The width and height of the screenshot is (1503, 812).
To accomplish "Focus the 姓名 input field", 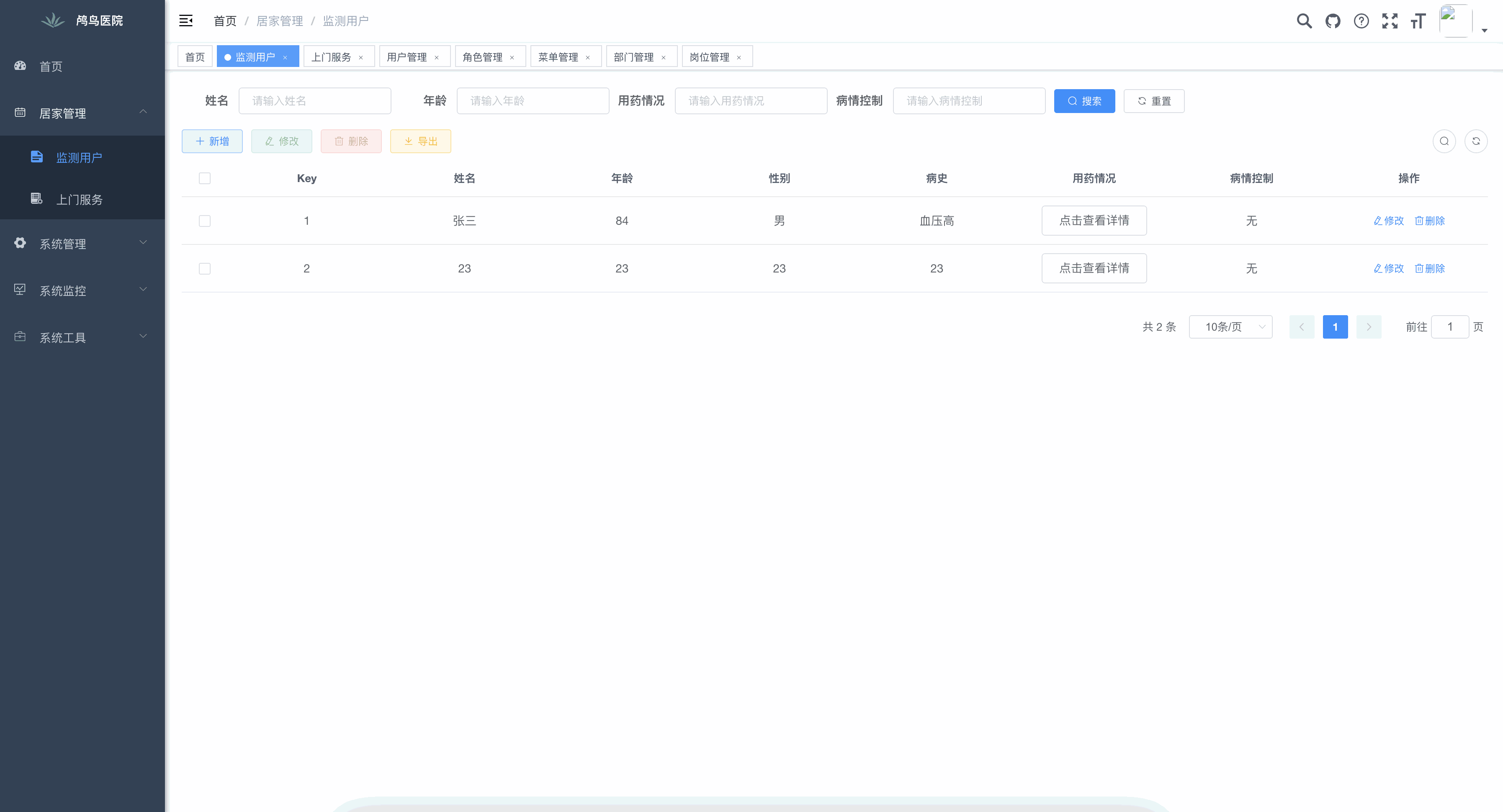I will 314,101.
